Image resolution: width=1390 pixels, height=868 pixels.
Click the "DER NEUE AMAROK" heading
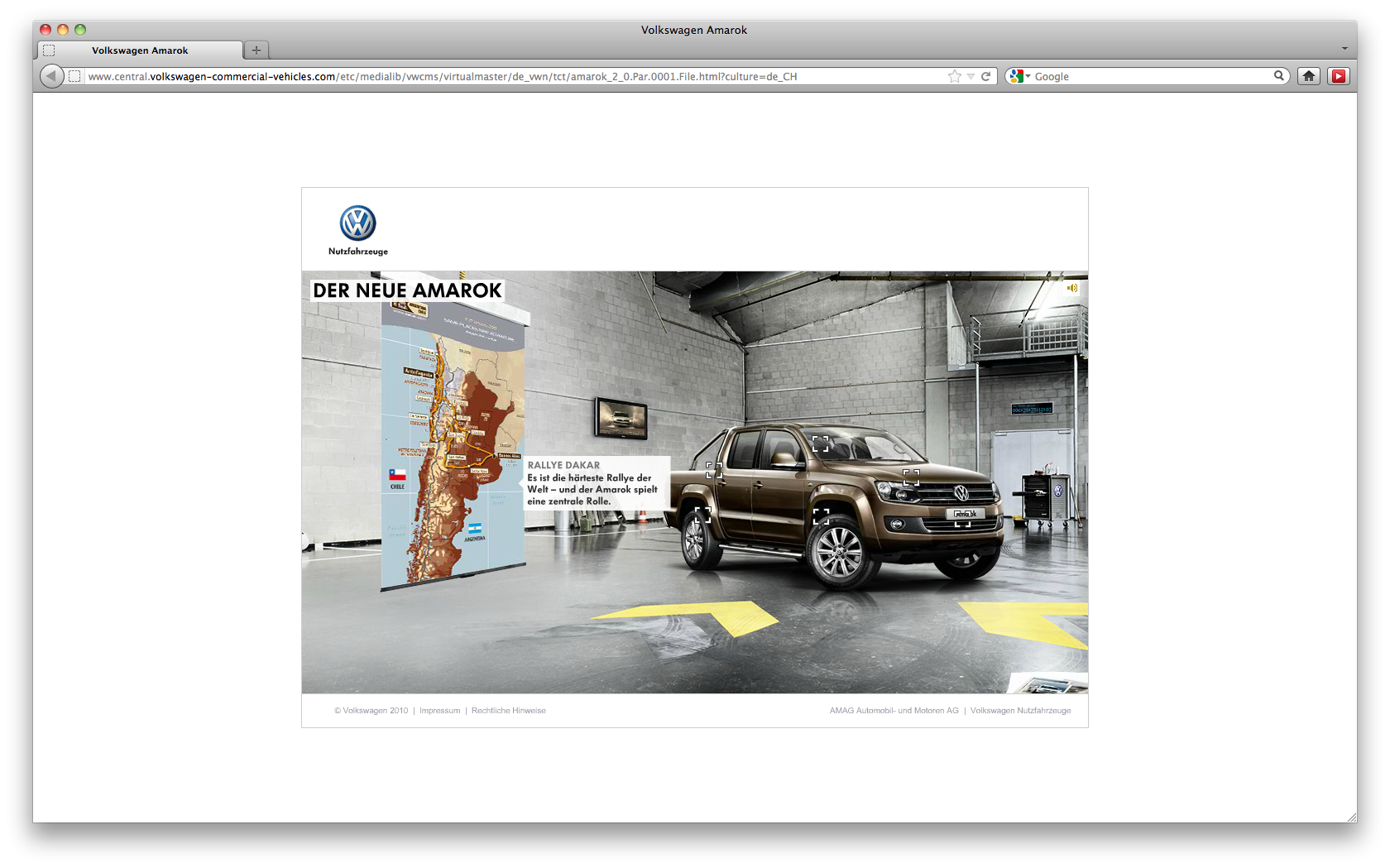pos(407,290)
